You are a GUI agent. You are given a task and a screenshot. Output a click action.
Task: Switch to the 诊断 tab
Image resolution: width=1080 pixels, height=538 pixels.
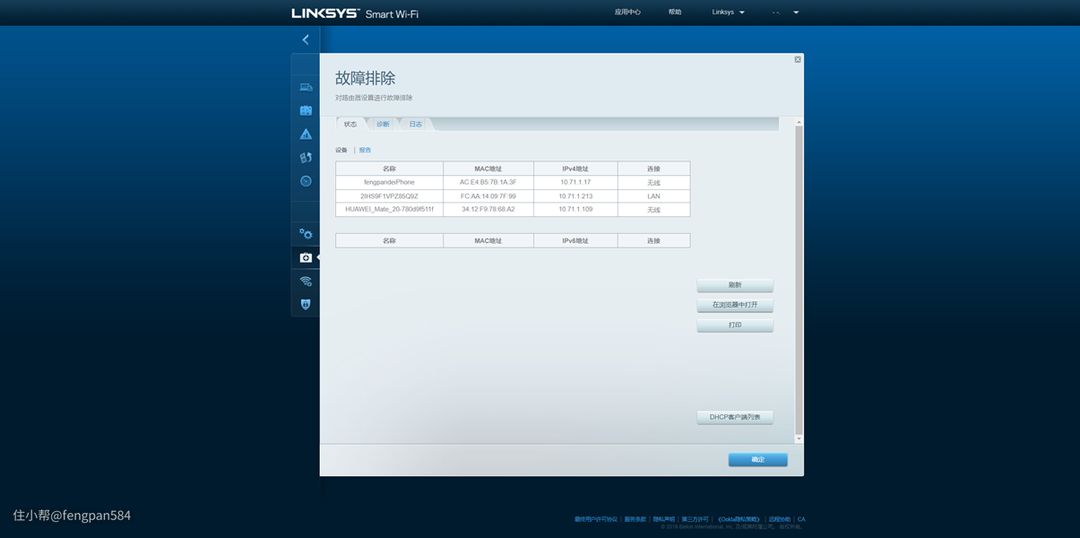(383, 124)
